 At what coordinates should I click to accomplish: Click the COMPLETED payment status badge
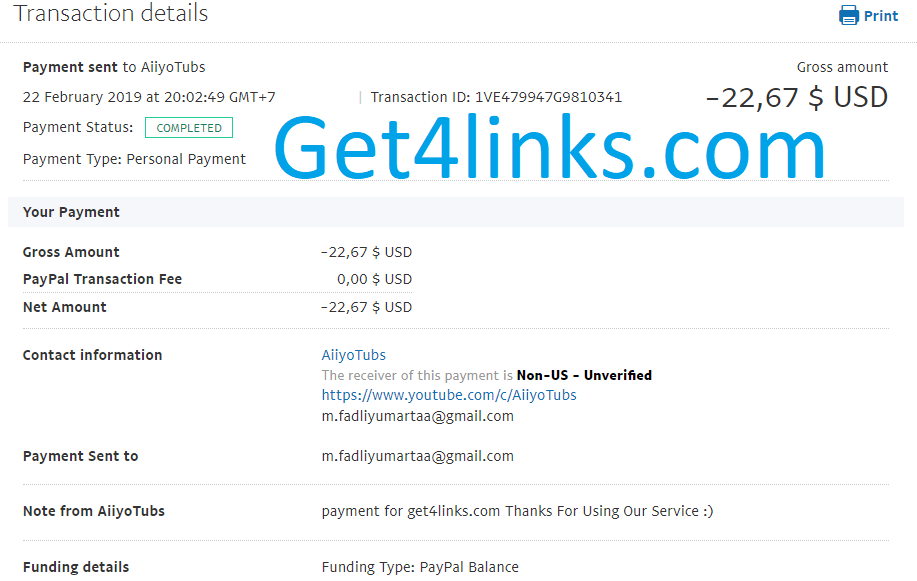point(189,128)
